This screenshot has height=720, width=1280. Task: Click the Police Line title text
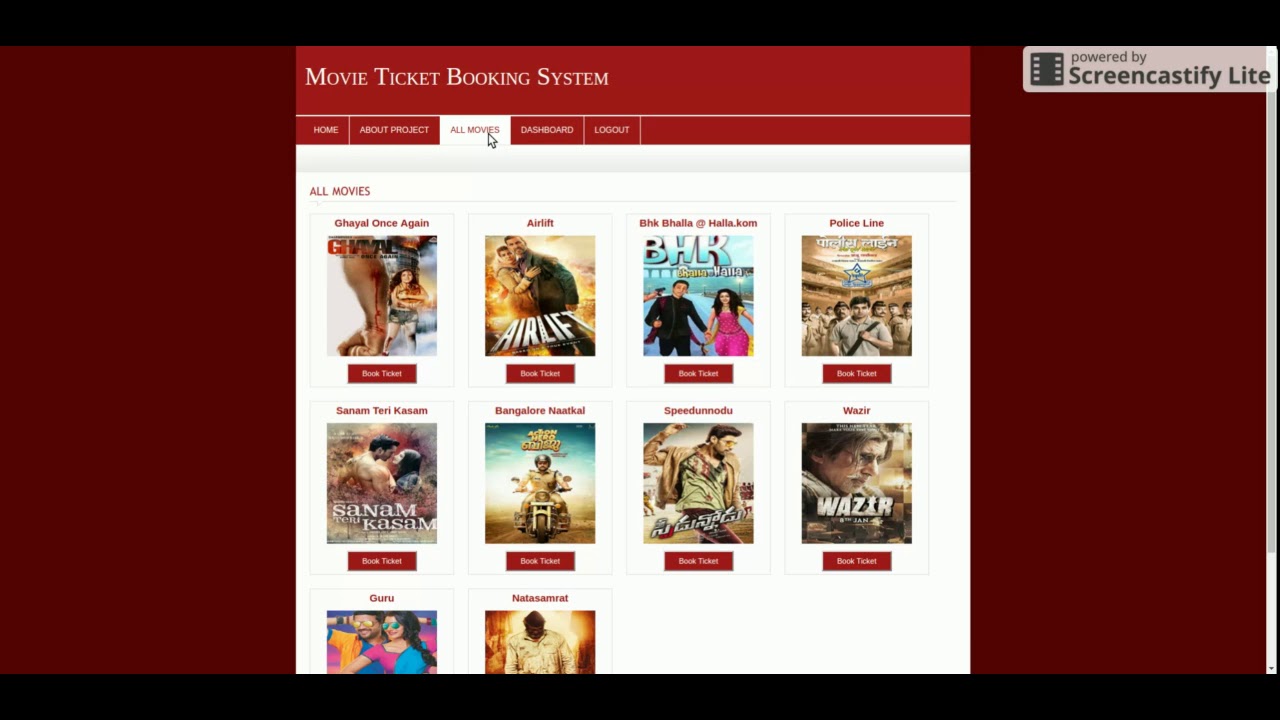856,223
